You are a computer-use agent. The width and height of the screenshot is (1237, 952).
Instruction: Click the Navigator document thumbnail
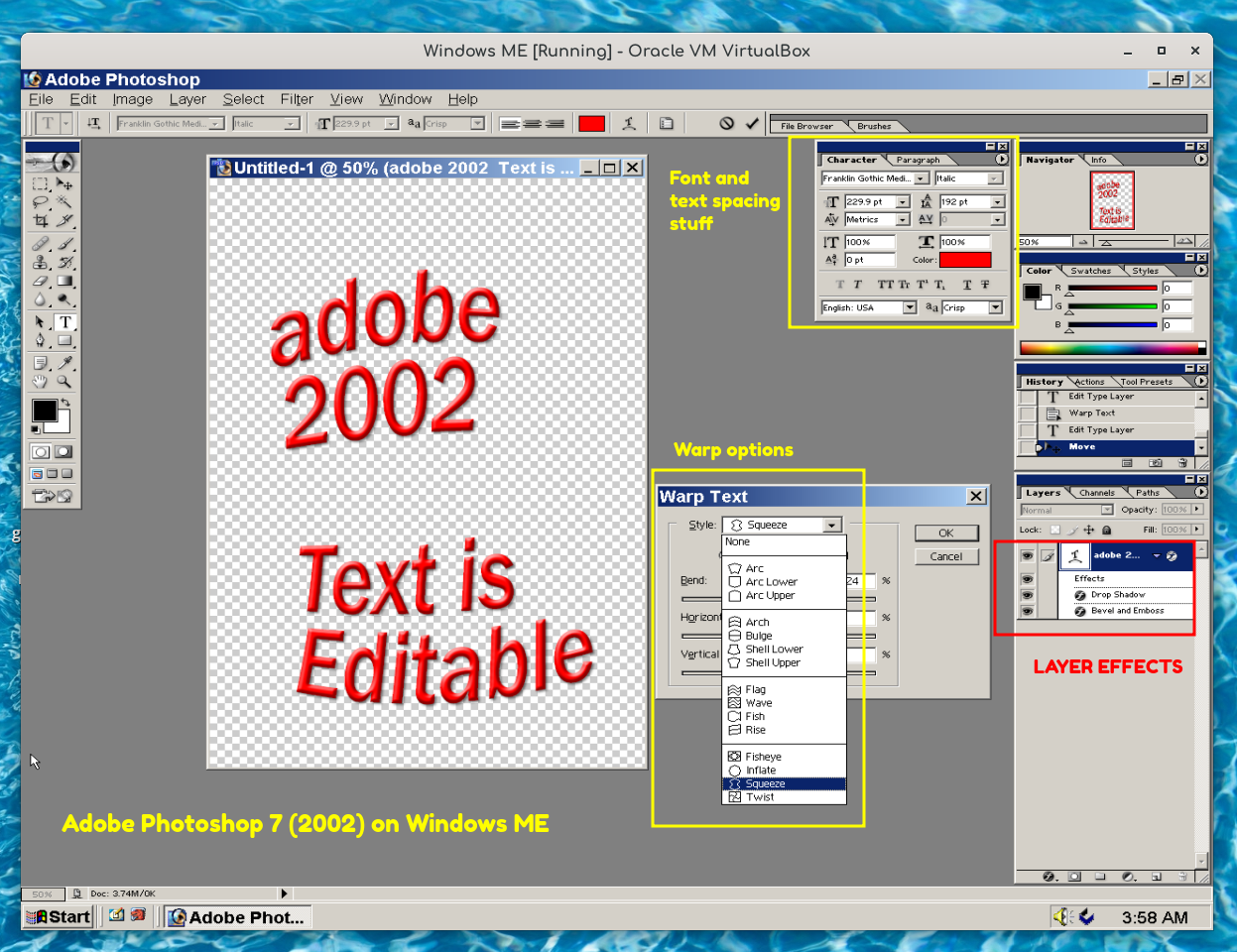pos(1112,200)
